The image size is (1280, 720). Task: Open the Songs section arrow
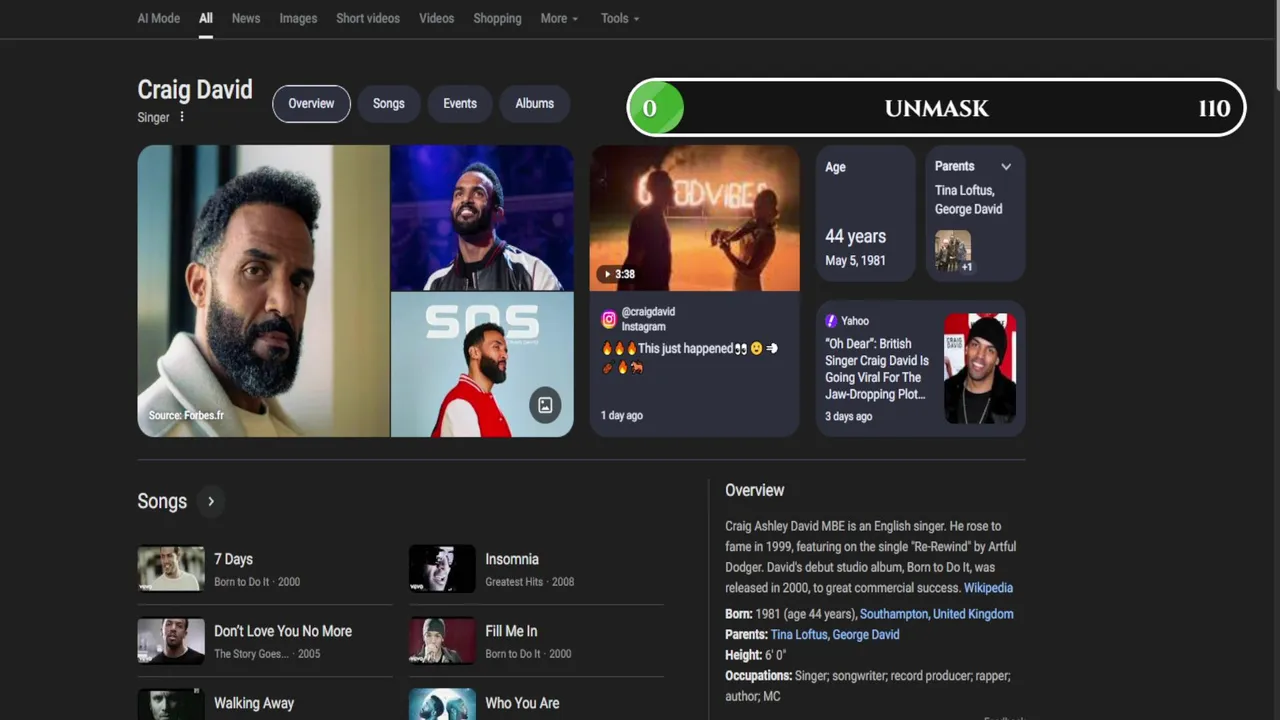click(x=211, y=501)
